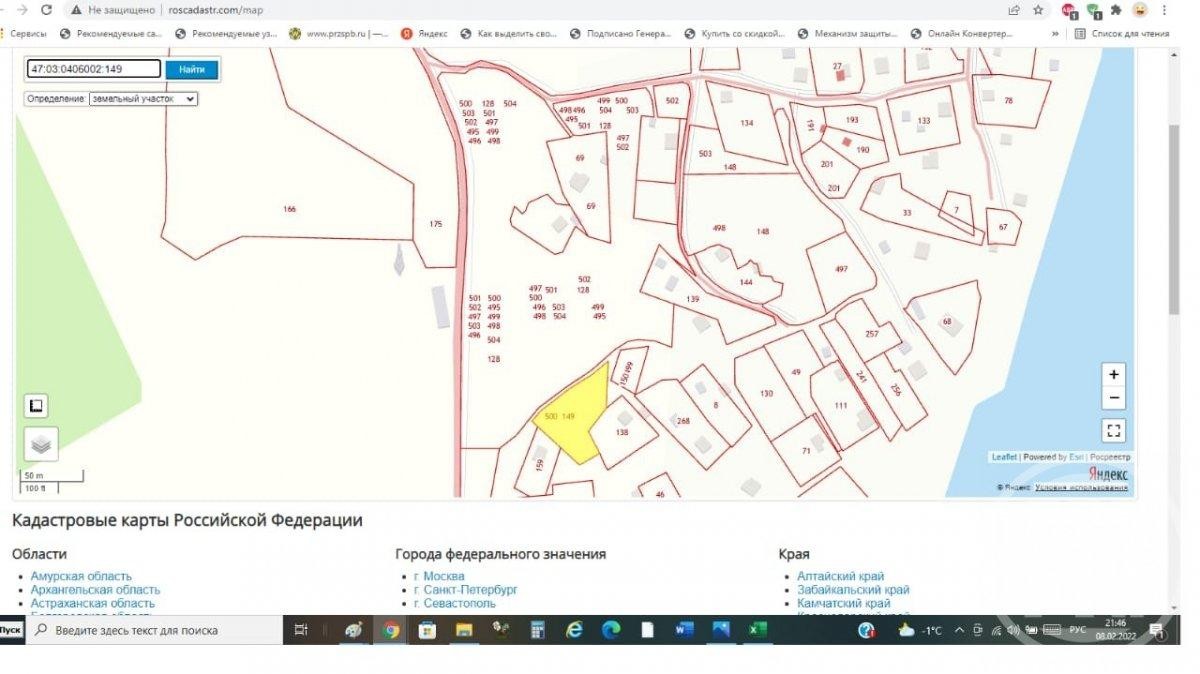
Task: Open the map measure tool icon
Action: coord(36,405)
